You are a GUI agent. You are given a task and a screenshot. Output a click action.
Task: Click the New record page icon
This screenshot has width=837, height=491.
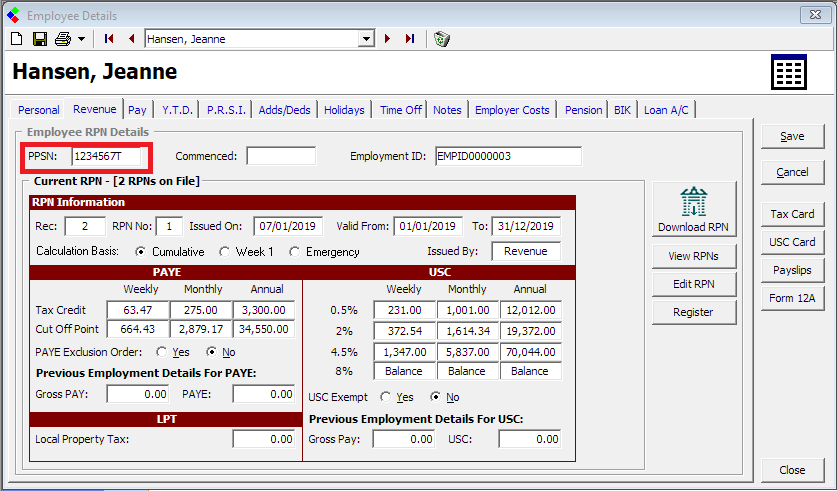pyautogui.click(x=16, y=39)
